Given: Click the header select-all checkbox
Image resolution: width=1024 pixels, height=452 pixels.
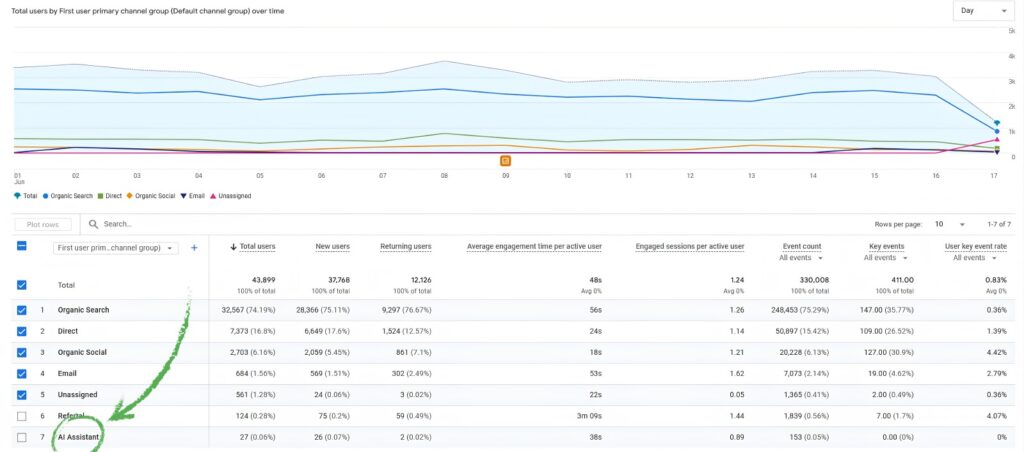Looking at the screenshot, I should tap(22, 246).
